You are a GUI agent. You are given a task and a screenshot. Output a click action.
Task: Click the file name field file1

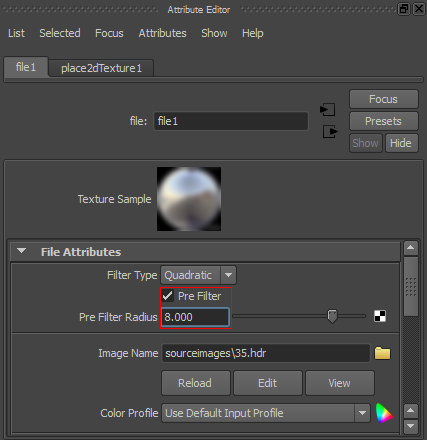[x=231, y=121]
